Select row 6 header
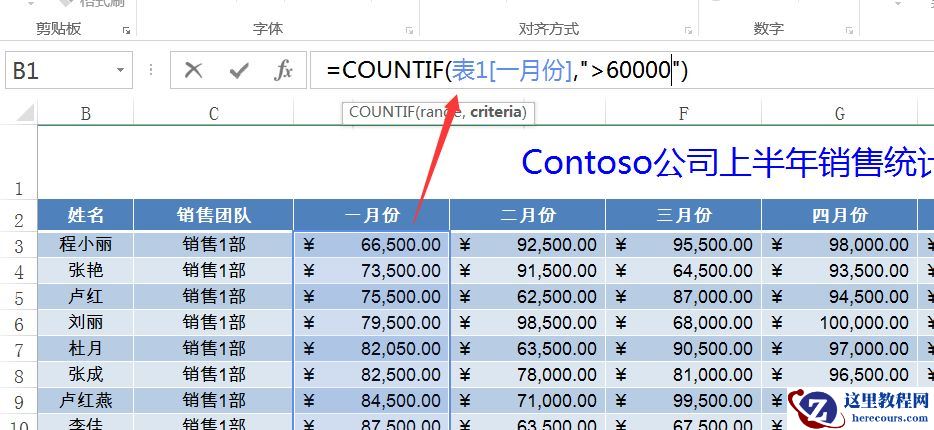 tap(18, 323)
